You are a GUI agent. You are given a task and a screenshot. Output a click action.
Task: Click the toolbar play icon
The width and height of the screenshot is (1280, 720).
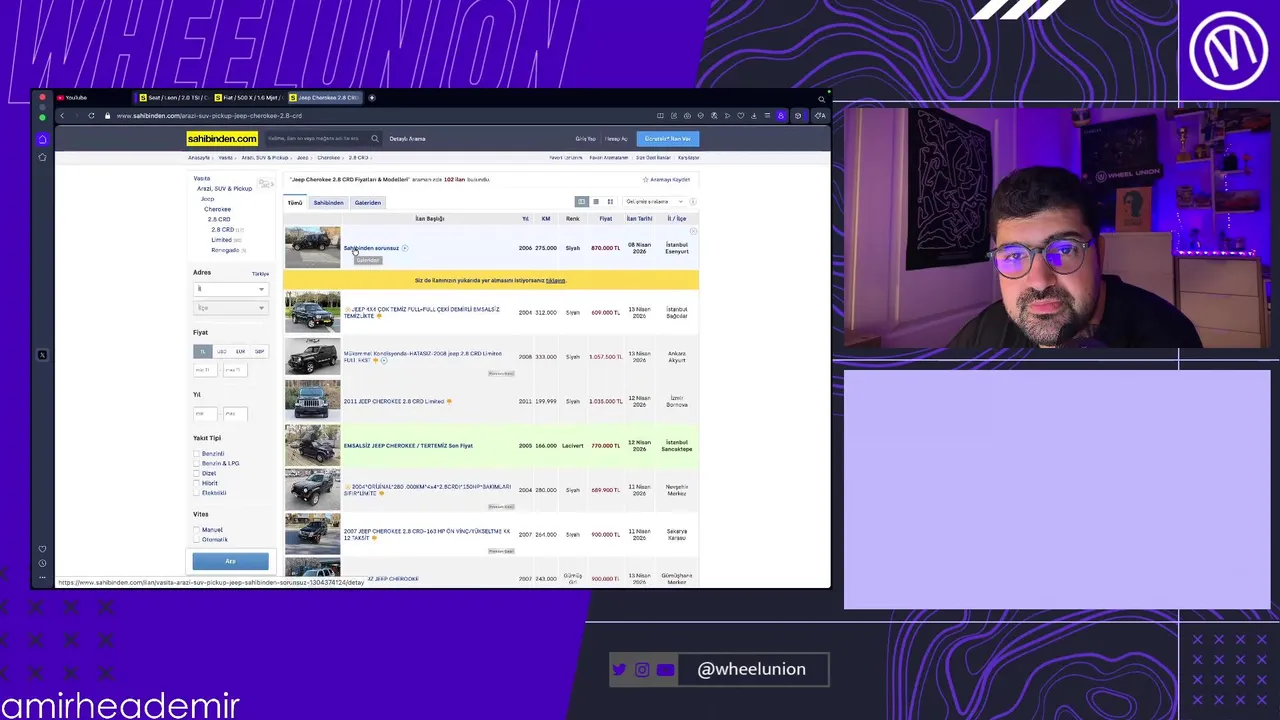point(727,116)
